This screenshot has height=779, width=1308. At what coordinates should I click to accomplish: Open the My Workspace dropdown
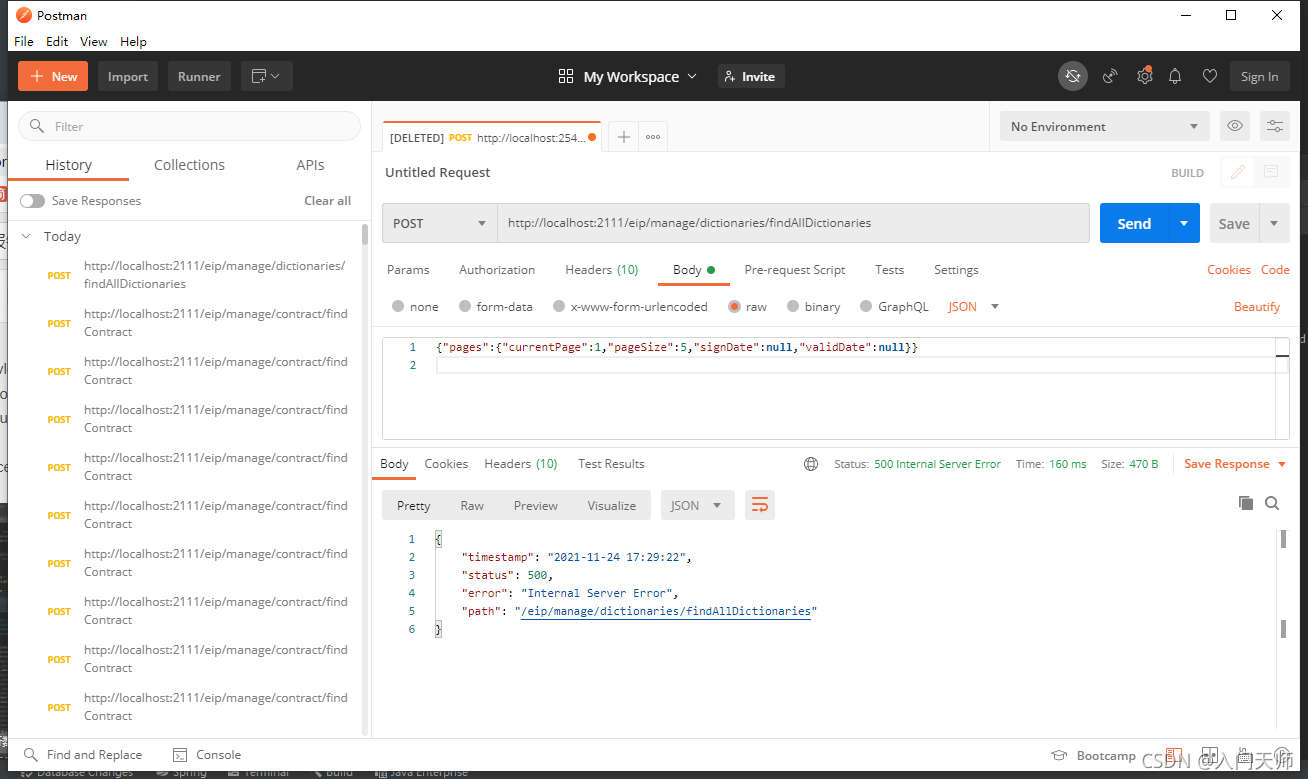click(x=640, y=76)
